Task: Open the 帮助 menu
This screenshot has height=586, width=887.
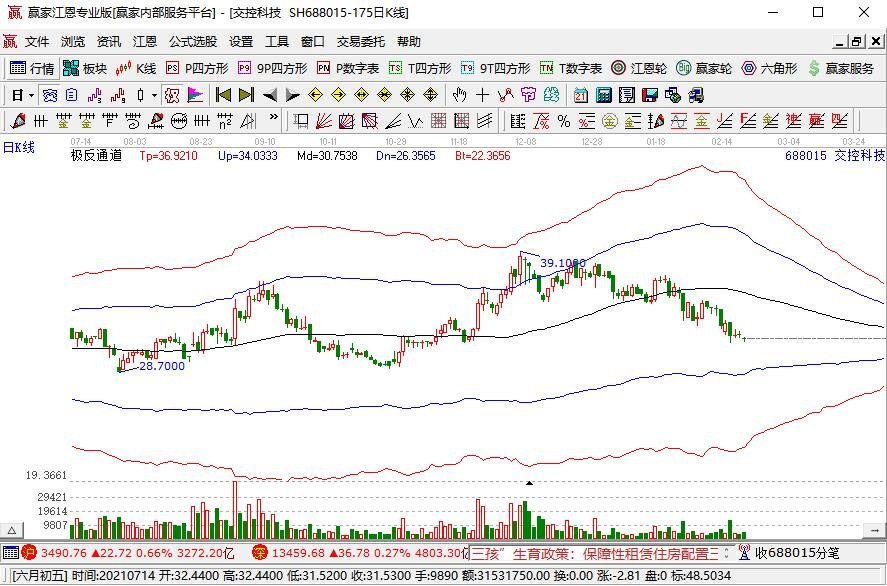Action: (x=408, y=41)
